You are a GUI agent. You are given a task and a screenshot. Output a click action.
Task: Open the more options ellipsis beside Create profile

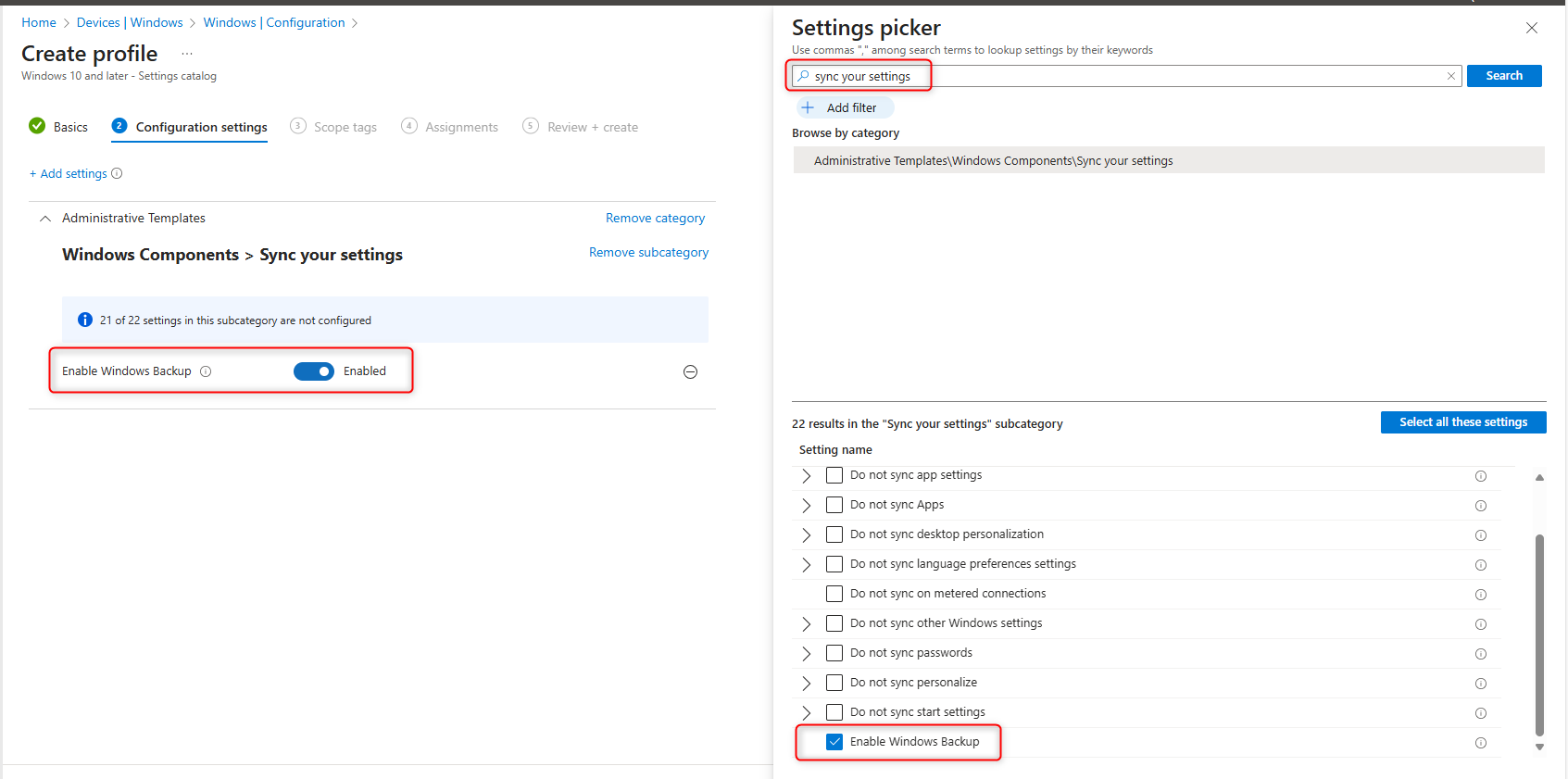(x=187, y=54)
